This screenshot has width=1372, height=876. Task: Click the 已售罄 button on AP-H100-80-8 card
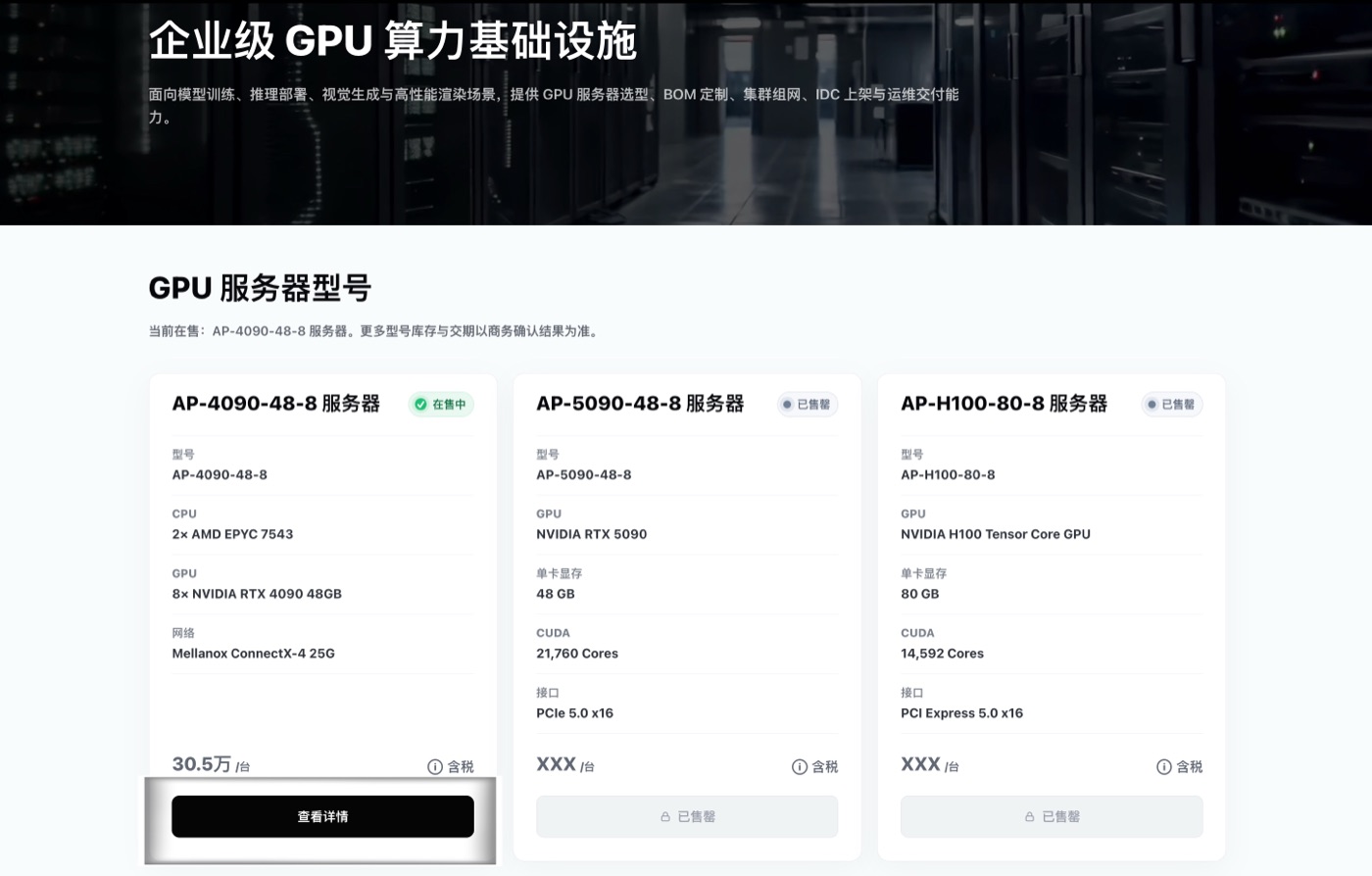coord(1052,816)
